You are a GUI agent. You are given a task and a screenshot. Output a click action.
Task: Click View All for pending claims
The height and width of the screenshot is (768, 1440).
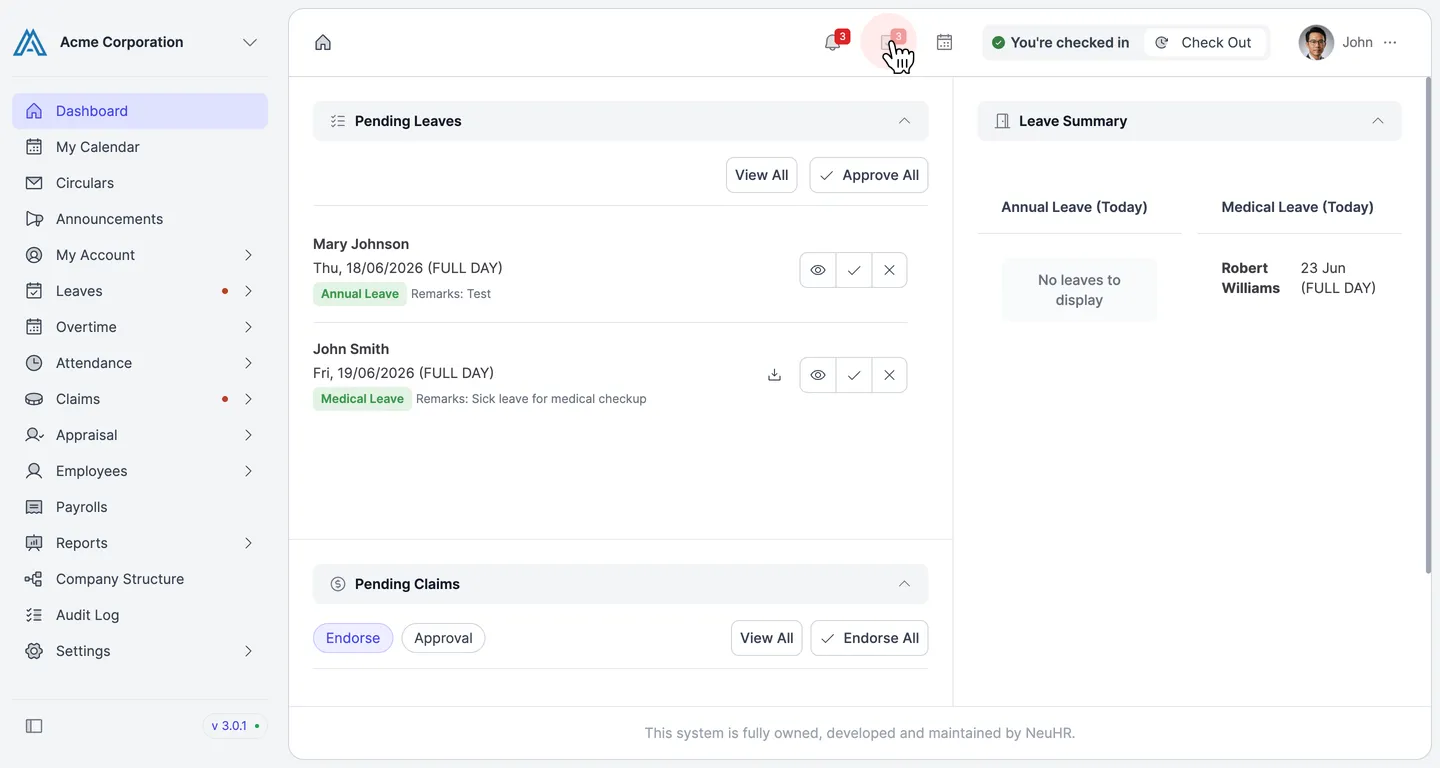[x=766, y=638]
